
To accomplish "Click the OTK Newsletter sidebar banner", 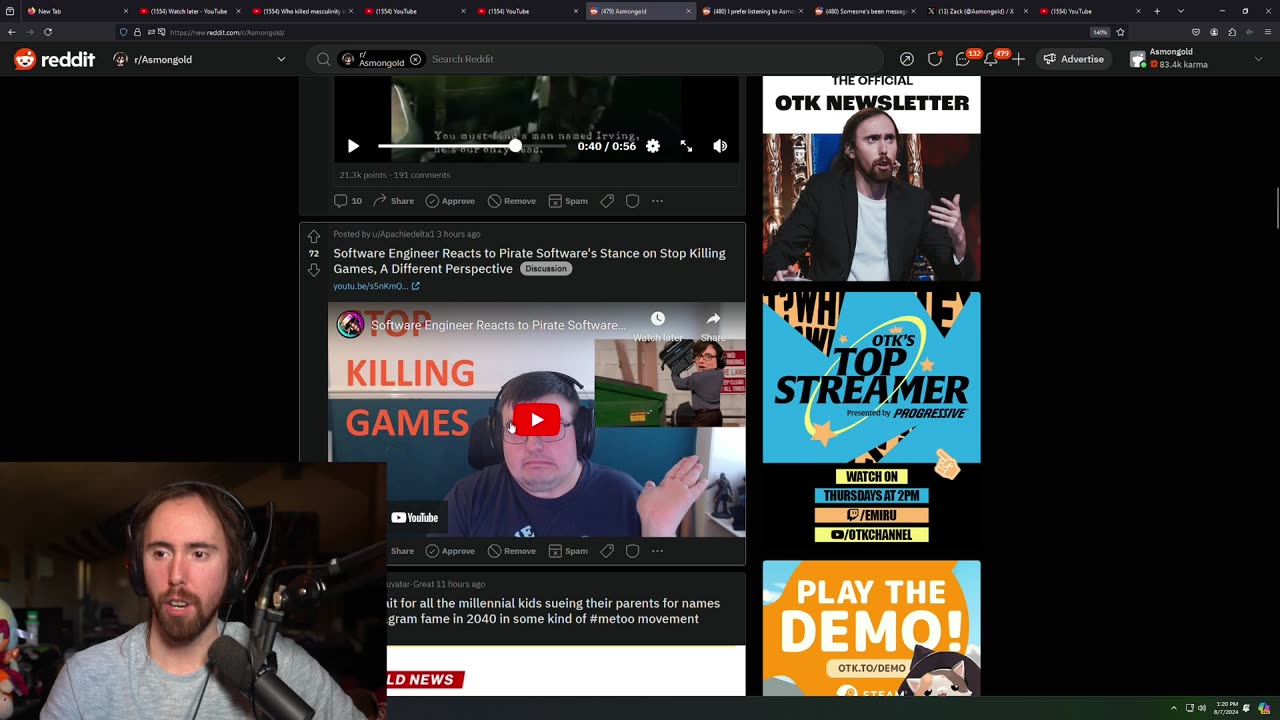I will [871, 178].
